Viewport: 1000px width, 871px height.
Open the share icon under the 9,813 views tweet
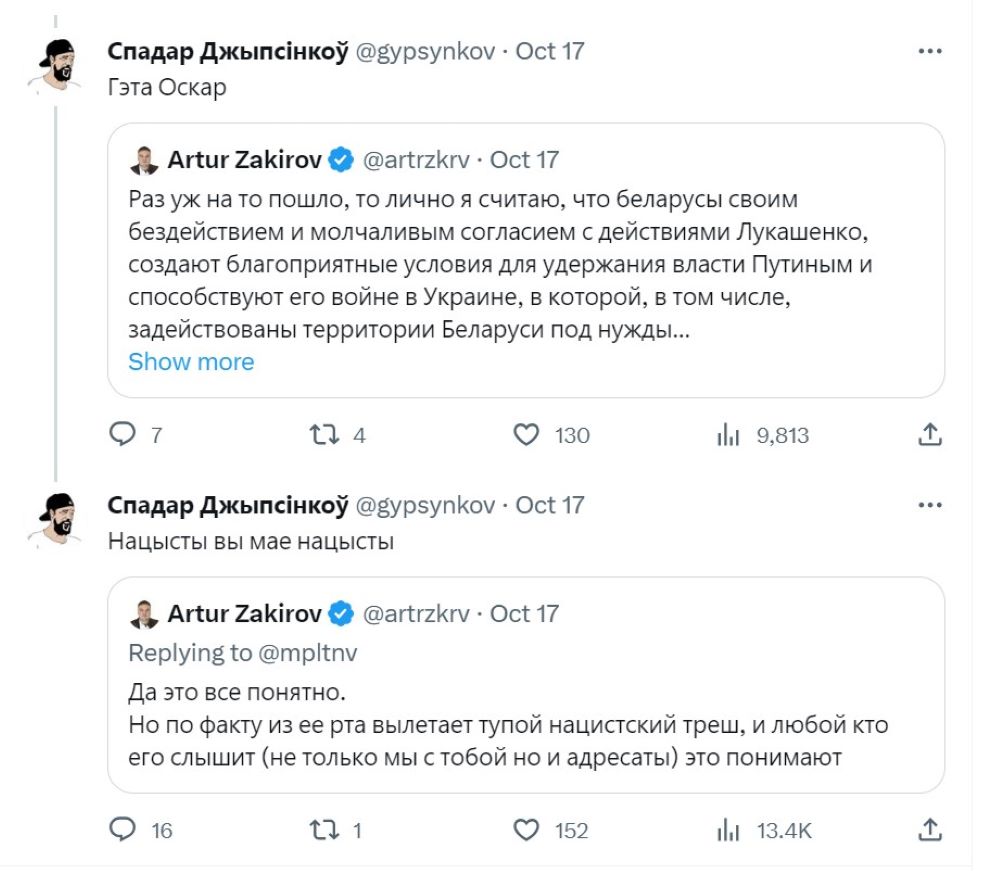click(932, 435)
